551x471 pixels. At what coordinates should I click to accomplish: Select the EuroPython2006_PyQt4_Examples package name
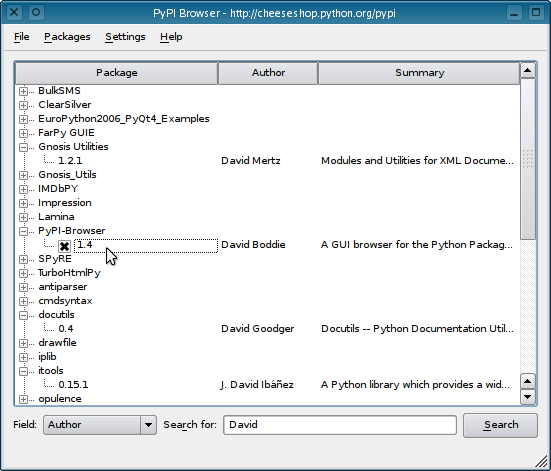coord(124,119)
